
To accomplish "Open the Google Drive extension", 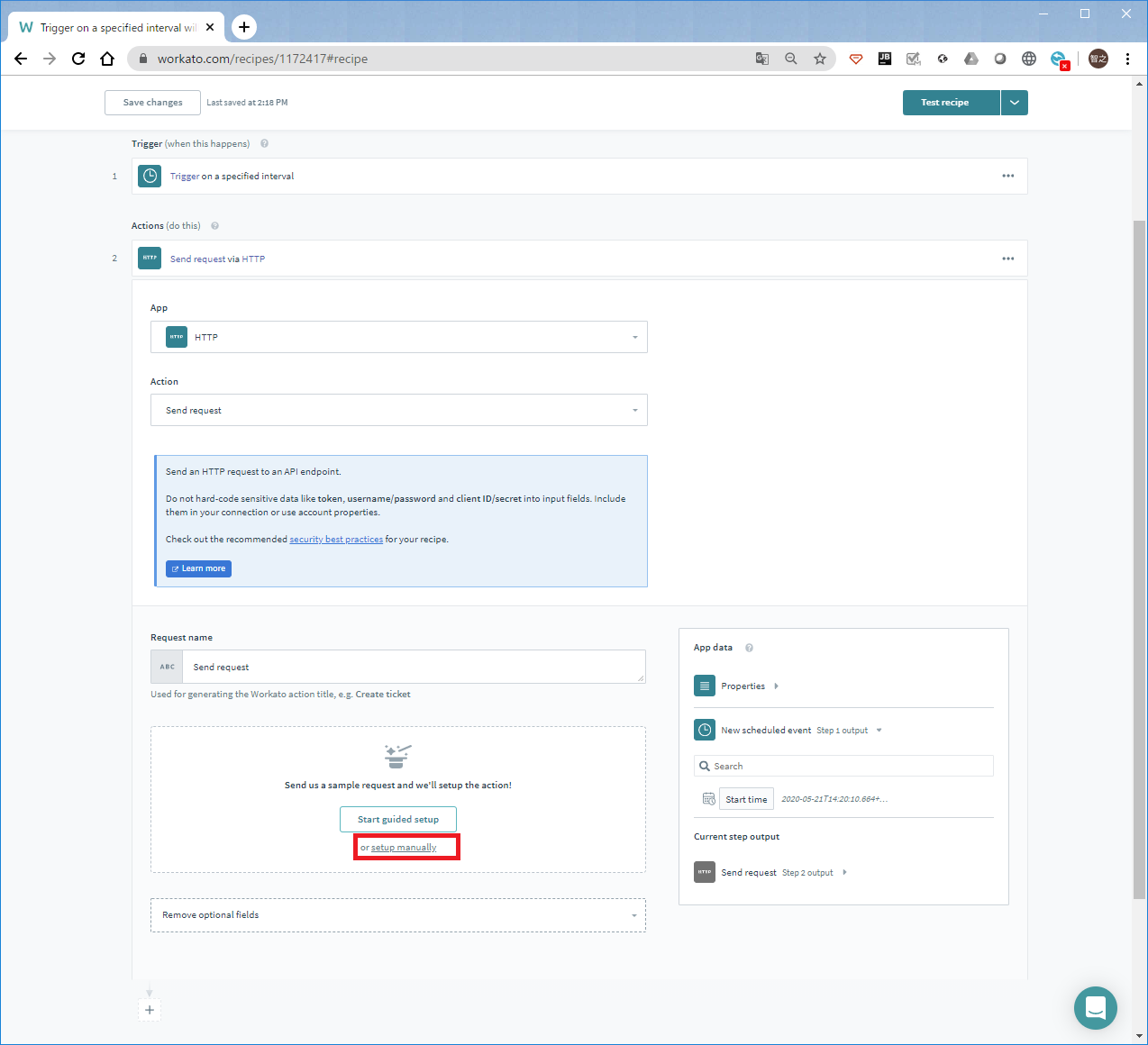I will click(x=971, y=59).
